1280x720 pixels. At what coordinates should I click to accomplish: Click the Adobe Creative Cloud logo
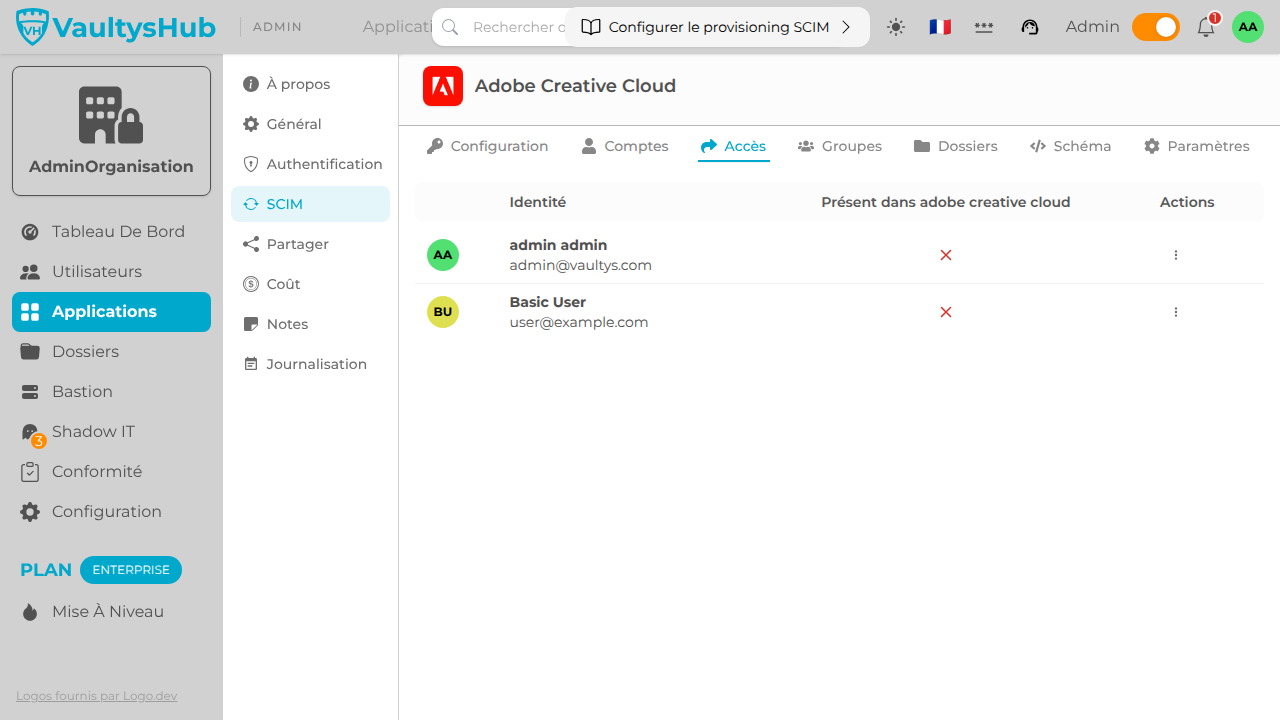[443, 86]
